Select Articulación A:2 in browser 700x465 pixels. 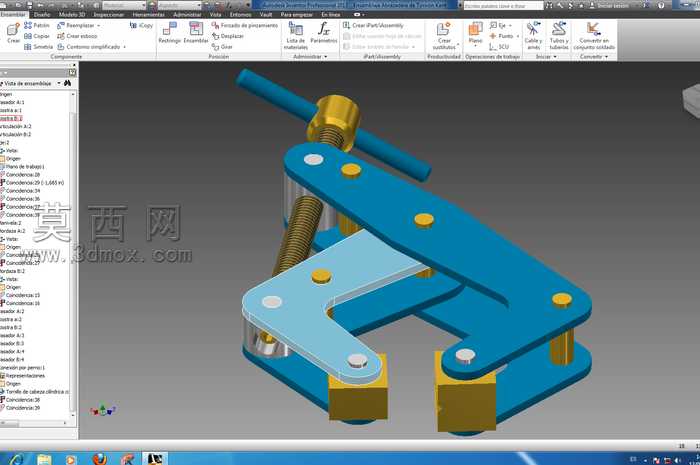coord(16,126)
